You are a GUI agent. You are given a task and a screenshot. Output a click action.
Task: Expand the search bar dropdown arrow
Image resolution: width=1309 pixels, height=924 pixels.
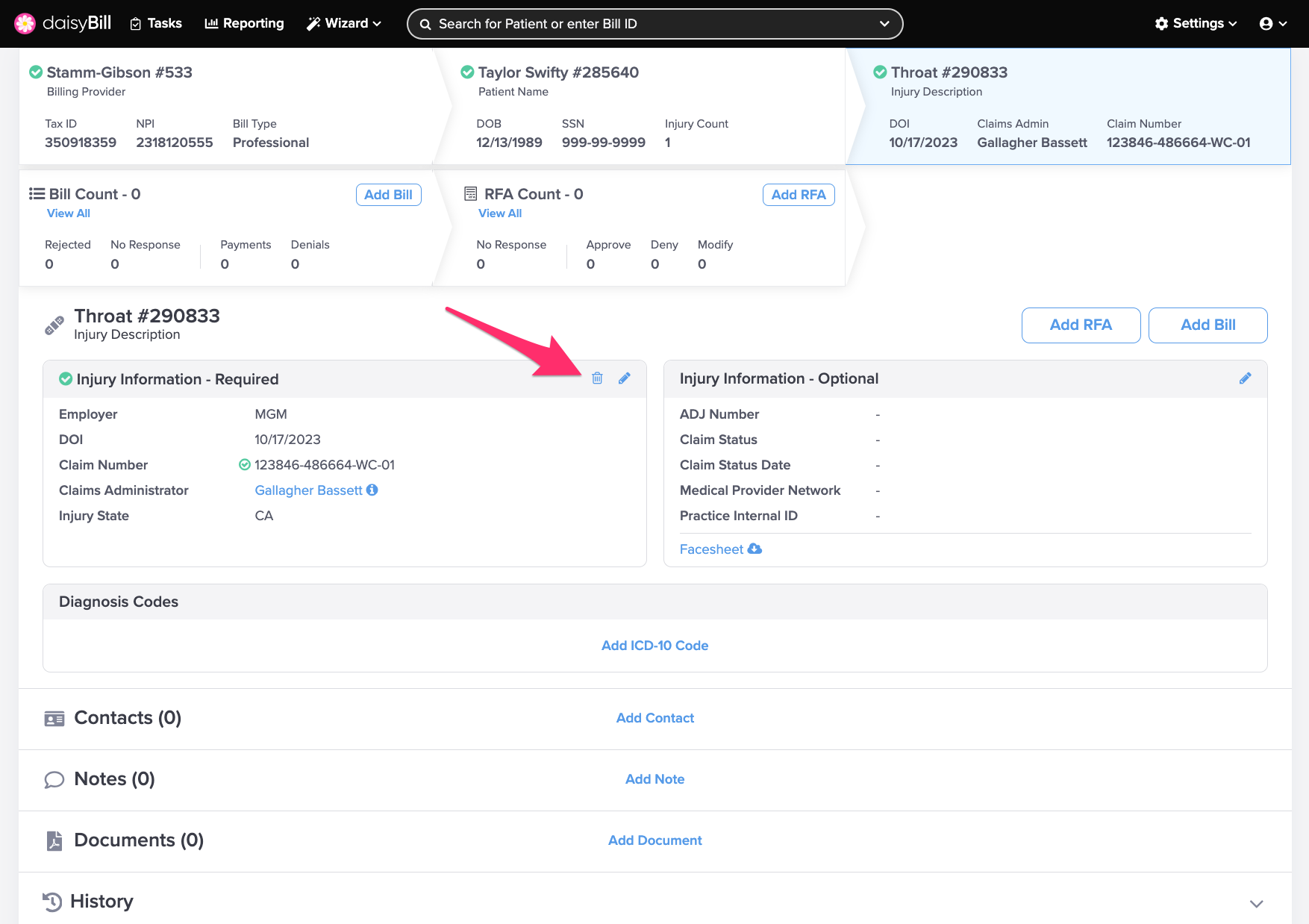[x=884, y=24]
